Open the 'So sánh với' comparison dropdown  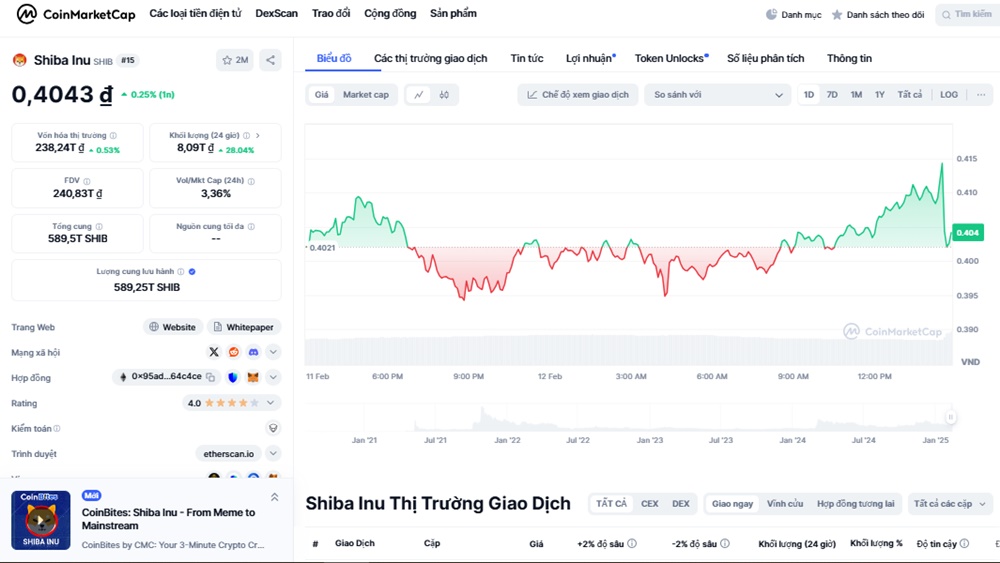pos(717,95)
